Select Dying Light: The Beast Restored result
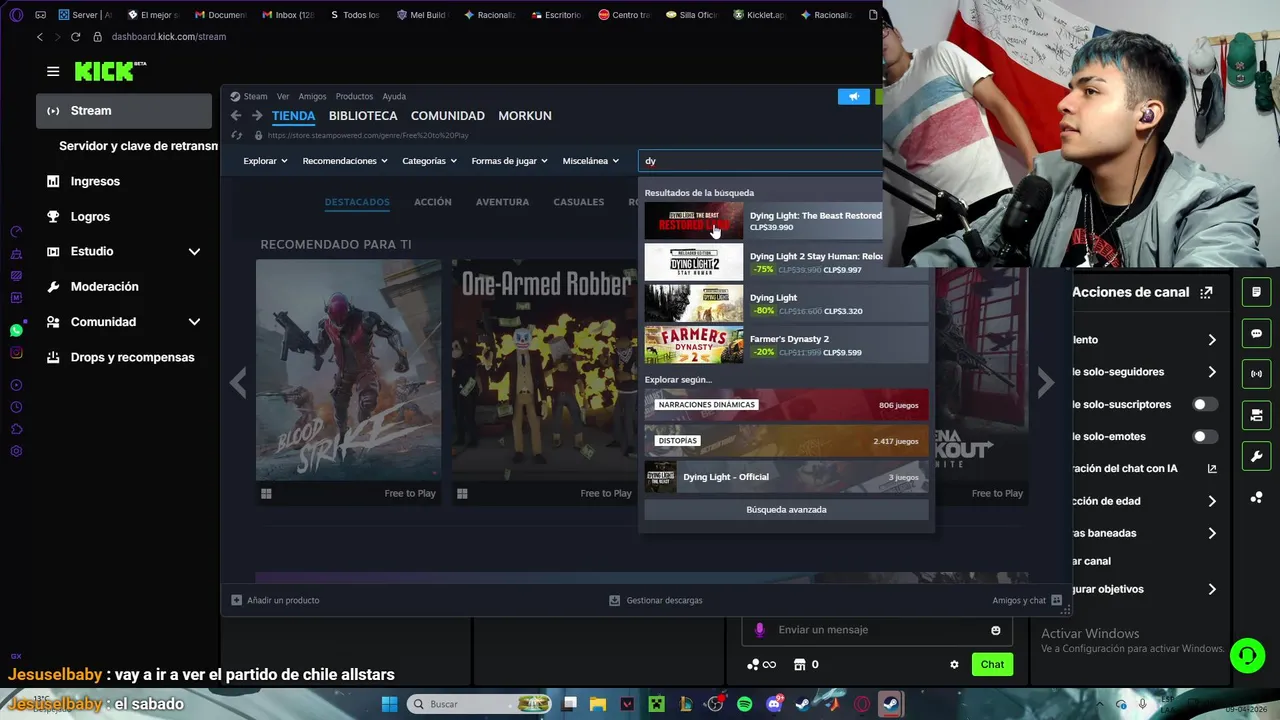The width and height of the screenshot is (1280, 720). pyautogui.click(x=763, y=221)
